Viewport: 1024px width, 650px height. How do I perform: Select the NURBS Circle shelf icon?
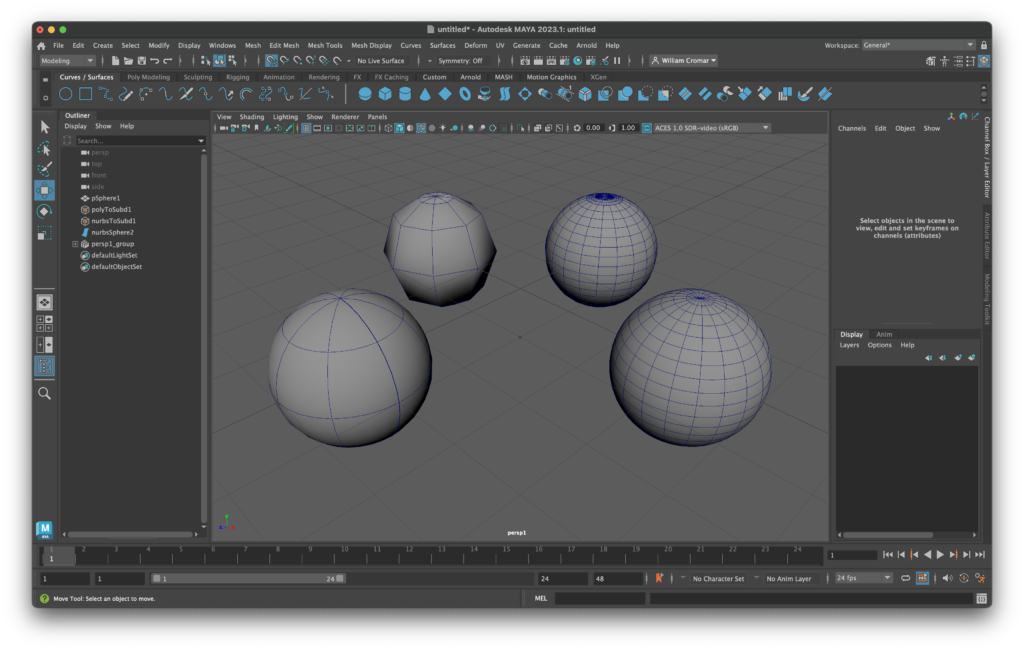click(65, 94)
